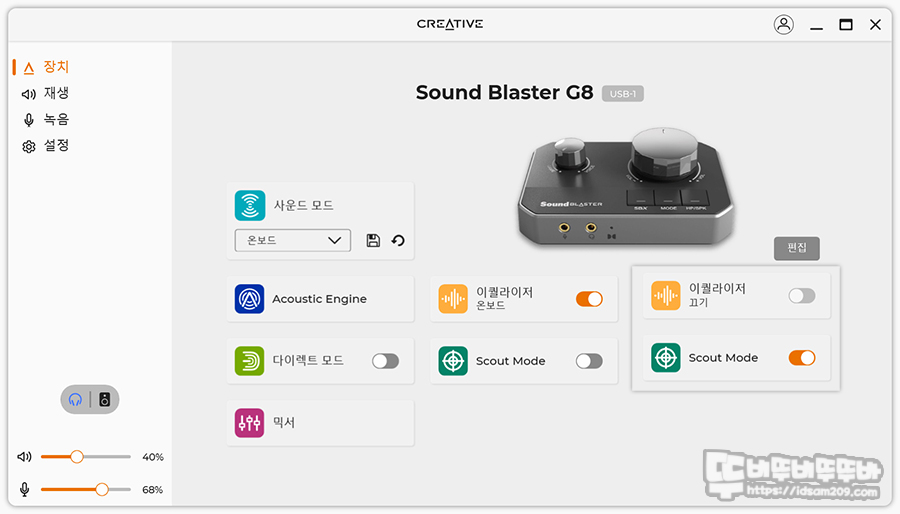
Task: Reset the sound mode with the refresh icon
Action: click(398, 240)
